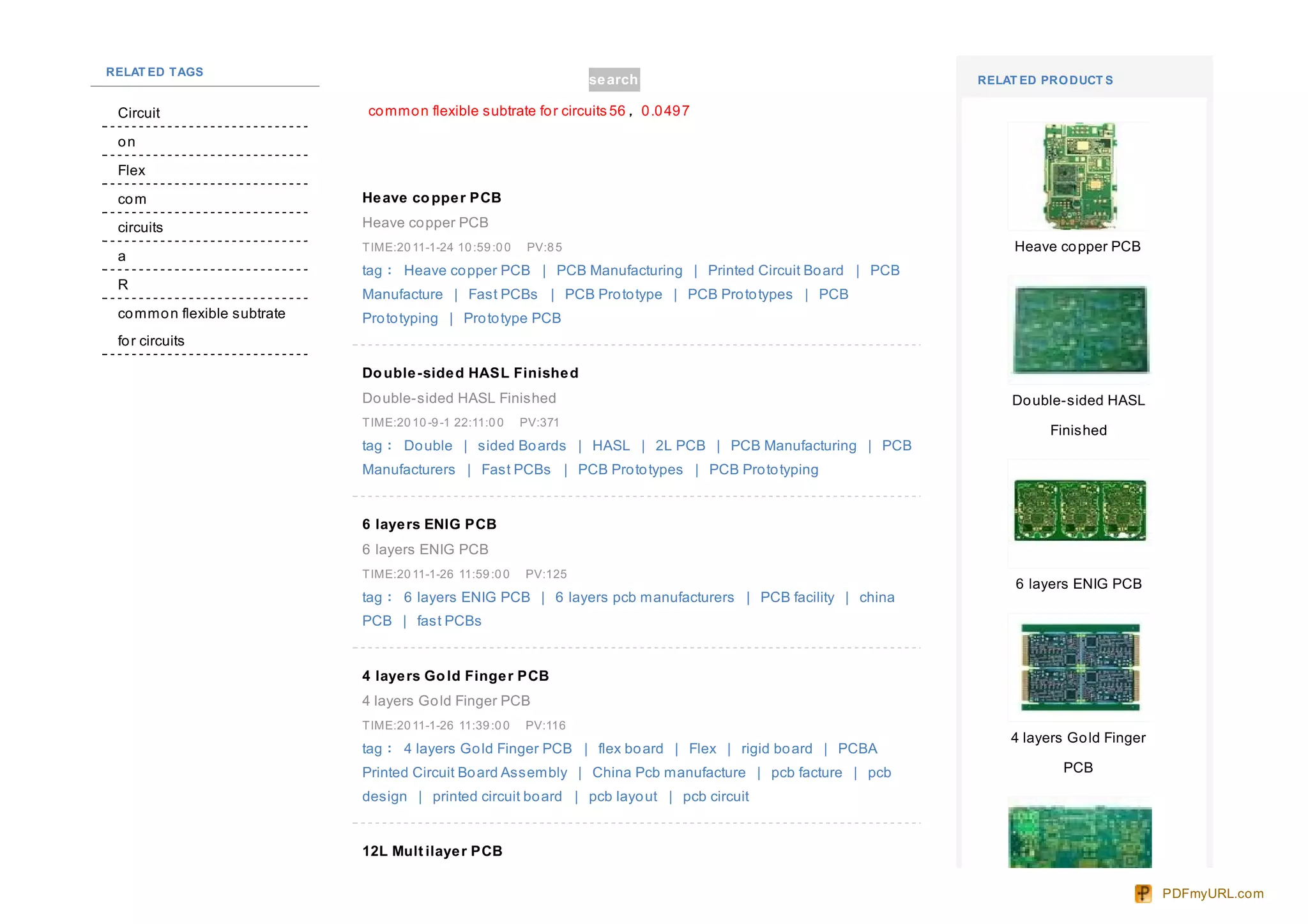Click the flex board tag link
The image size is (1308, 924).
coord(630,749)
